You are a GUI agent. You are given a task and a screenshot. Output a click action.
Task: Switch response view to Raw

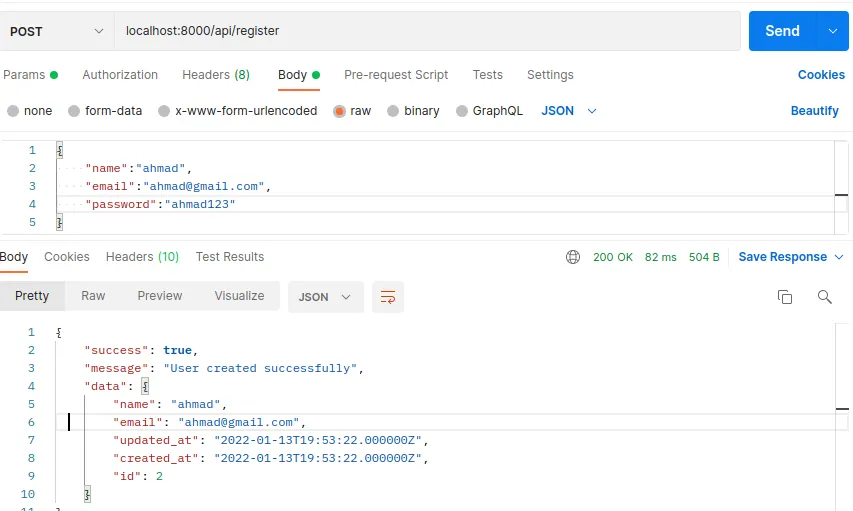click(x=93, y=296)
